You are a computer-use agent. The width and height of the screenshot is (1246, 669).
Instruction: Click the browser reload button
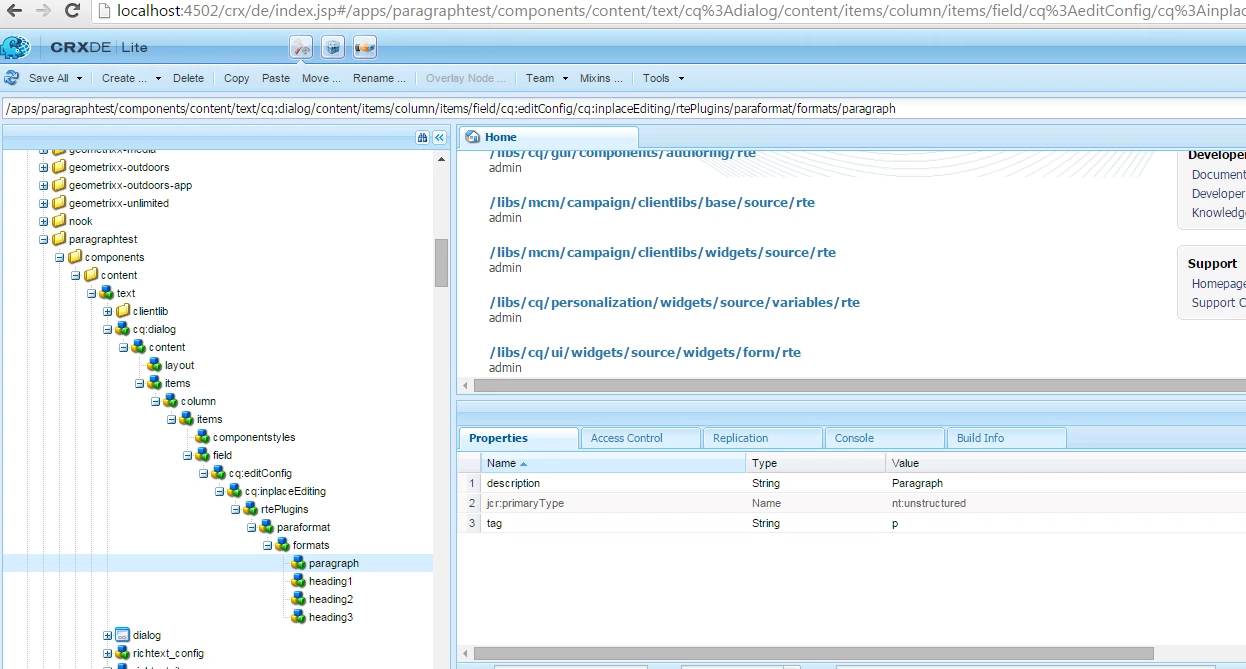coord(73,11)
